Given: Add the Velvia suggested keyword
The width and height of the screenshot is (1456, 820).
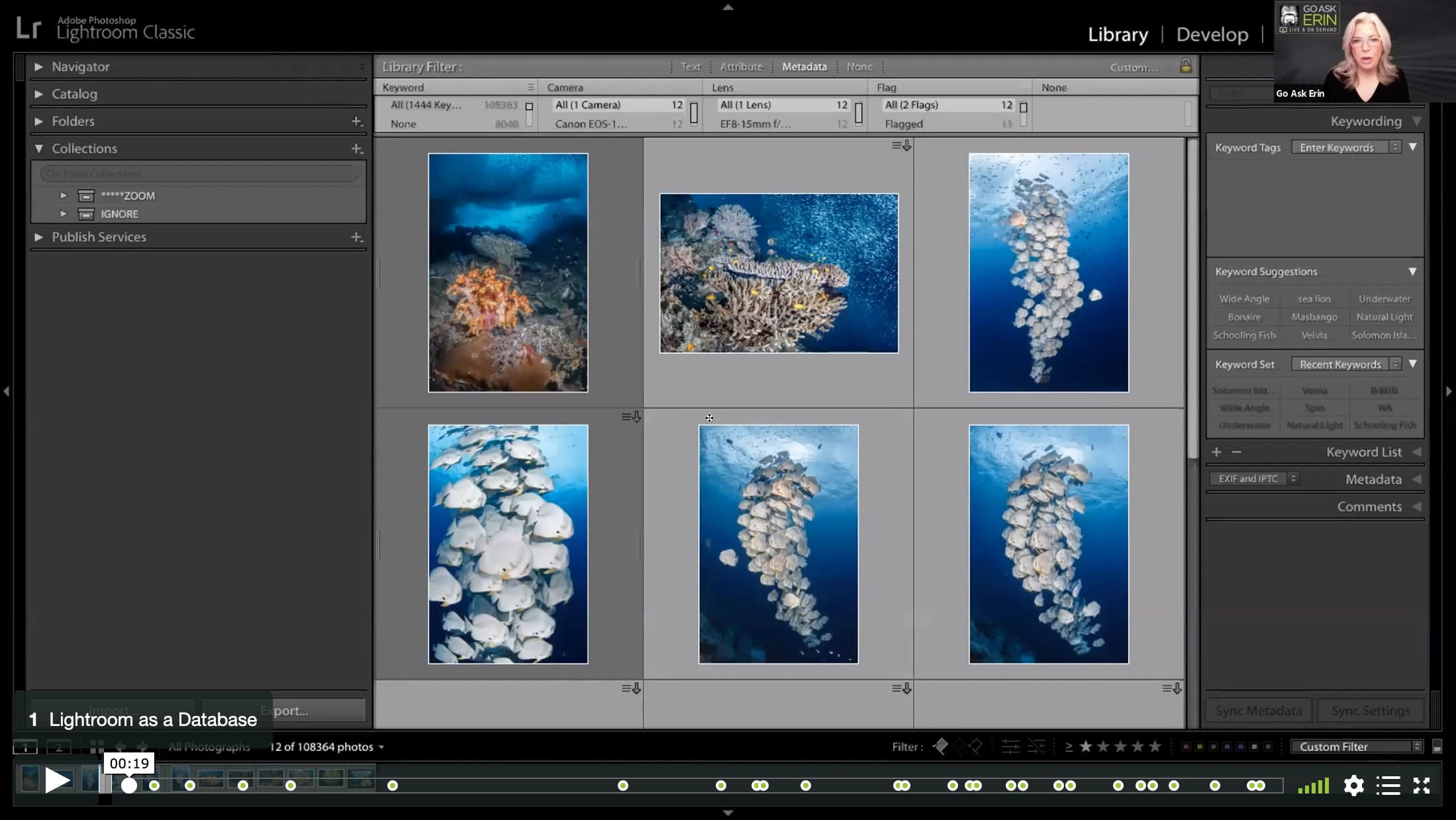Looking at the screenshot, I should click(1314, 335).
